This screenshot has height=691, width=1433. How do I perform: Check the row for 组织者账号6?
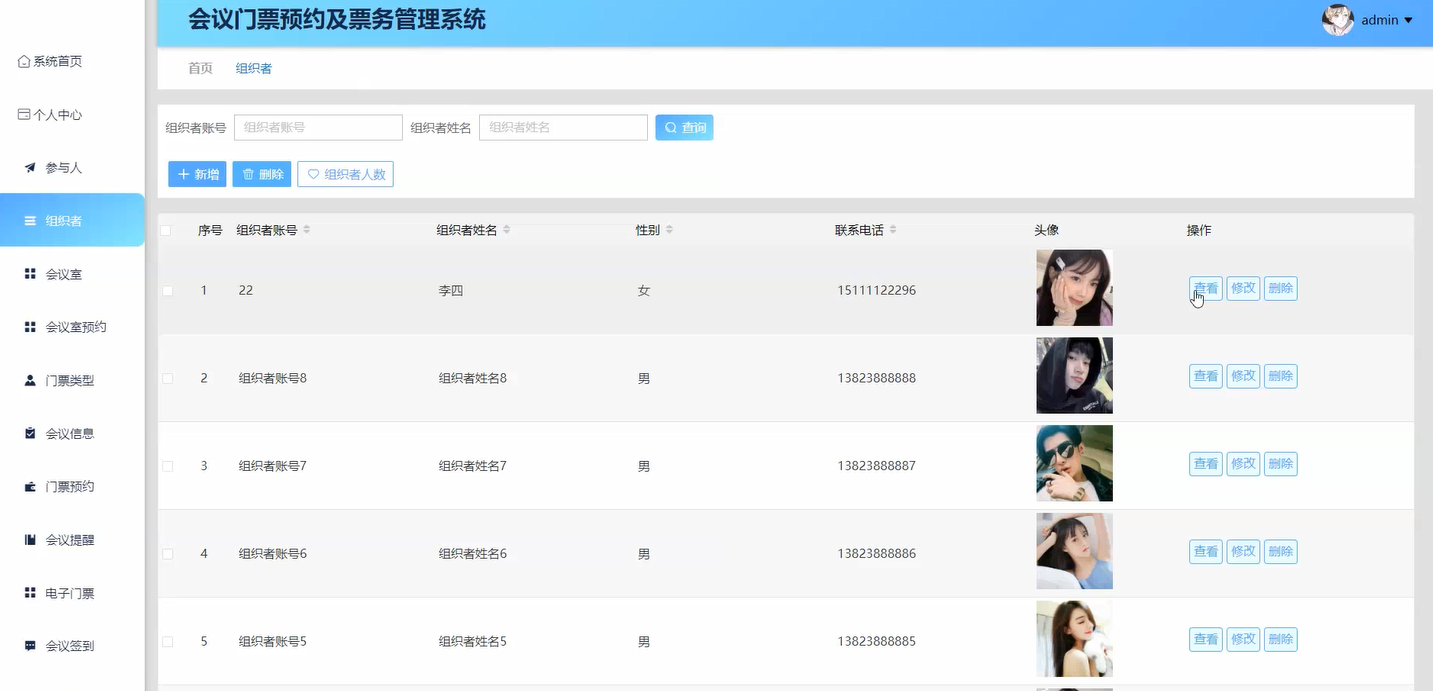pyautogui.click(x=167, y=554)
